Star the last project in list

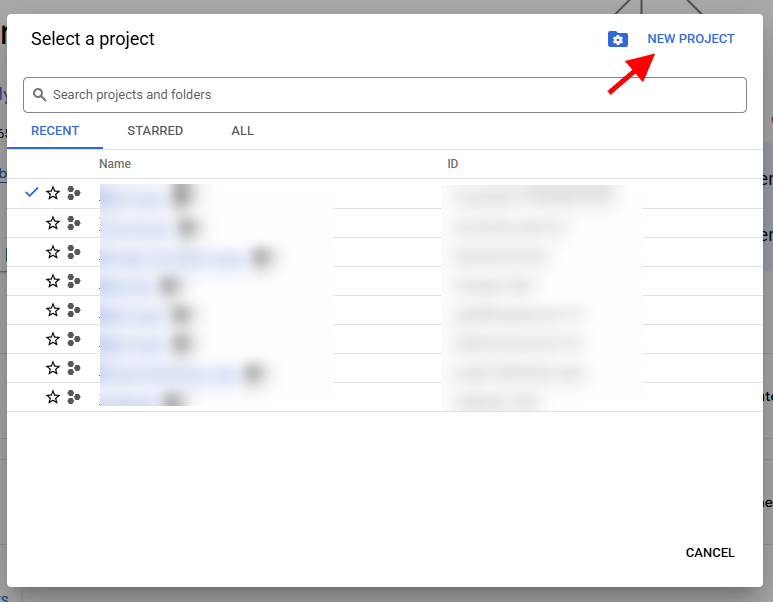click(53, 397)
